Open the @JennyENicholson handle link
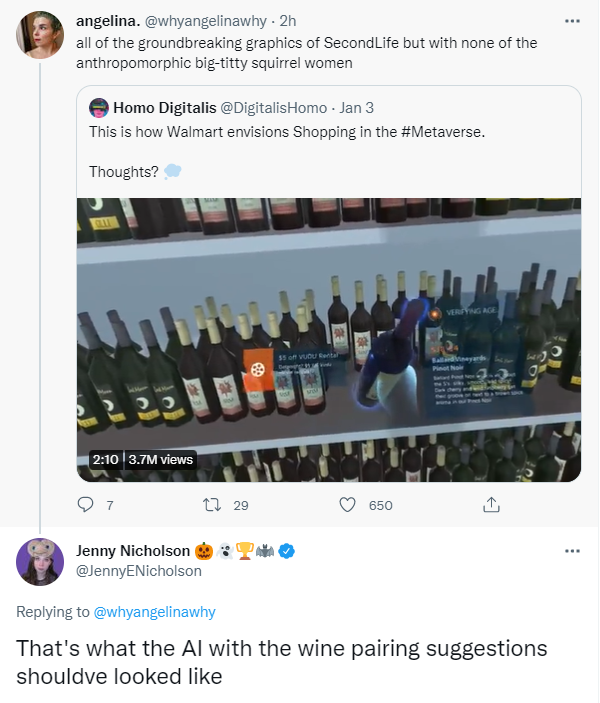This screenshot has height=703, width=600. (x=139, y=570)
